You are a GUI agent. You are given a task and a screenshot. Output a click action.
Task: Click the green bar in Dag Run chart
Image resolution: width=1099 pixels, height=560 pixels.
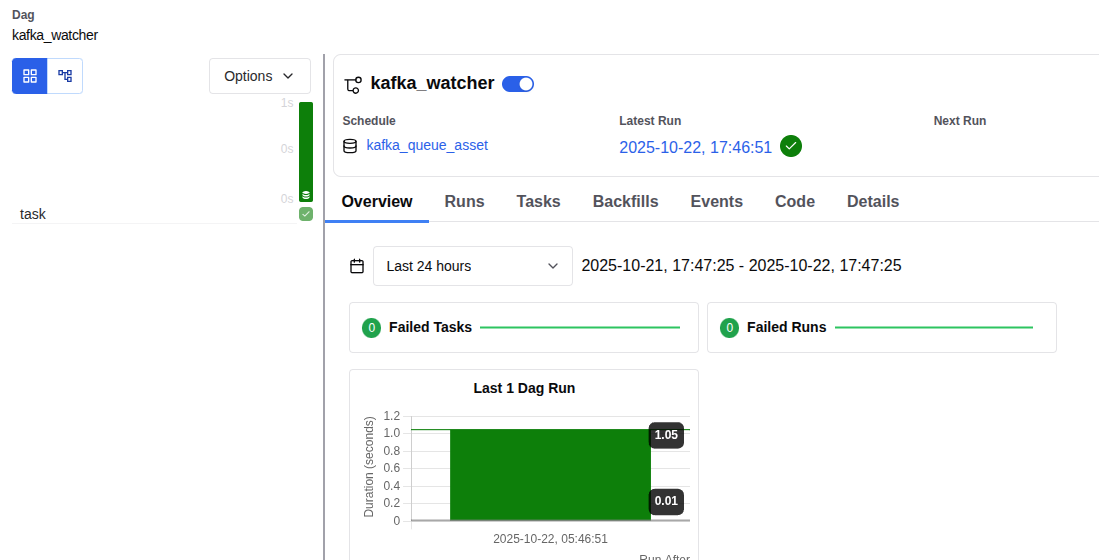click(550, 475)
